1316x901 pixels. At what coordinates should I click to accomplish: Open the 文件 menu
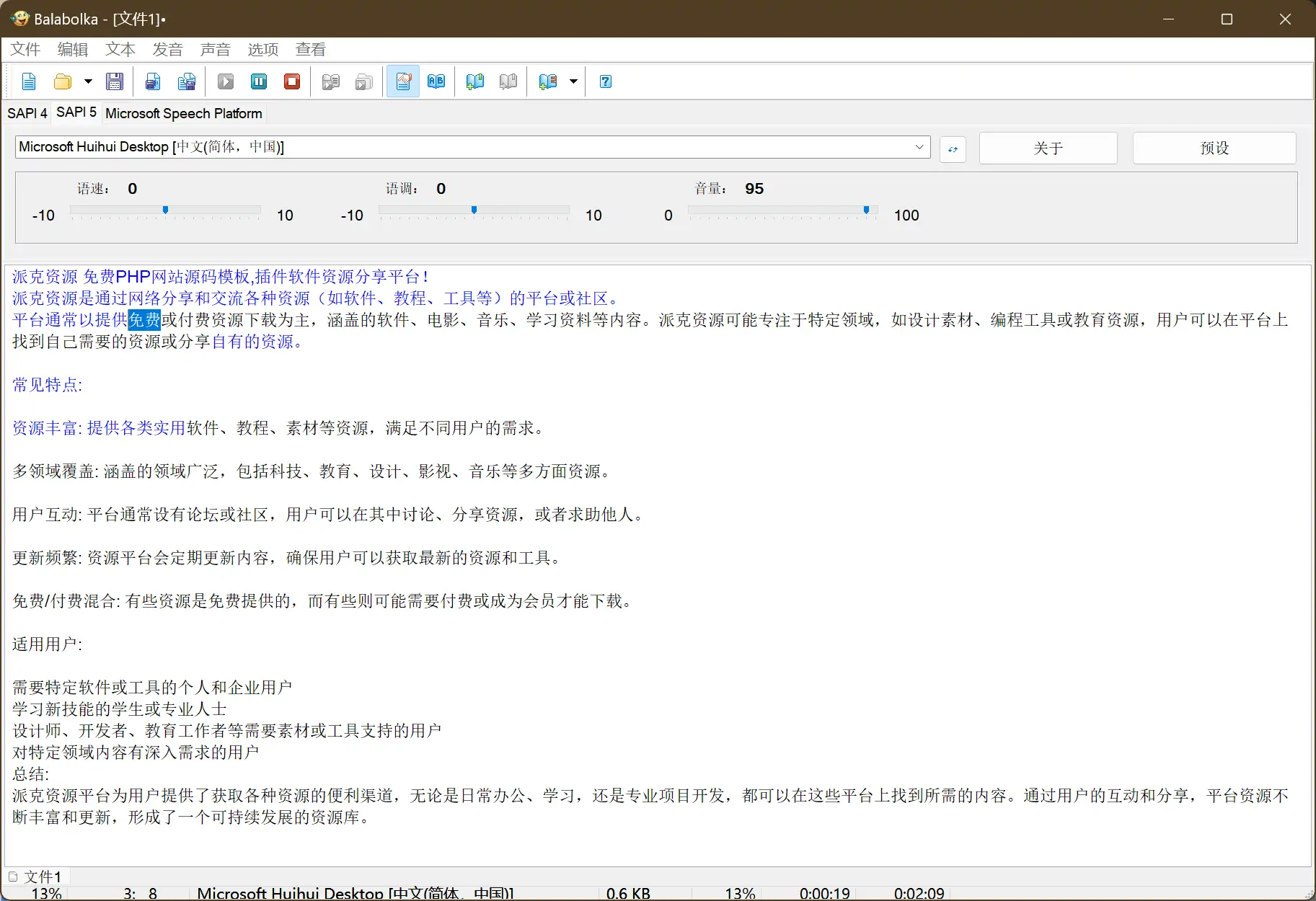25,49
